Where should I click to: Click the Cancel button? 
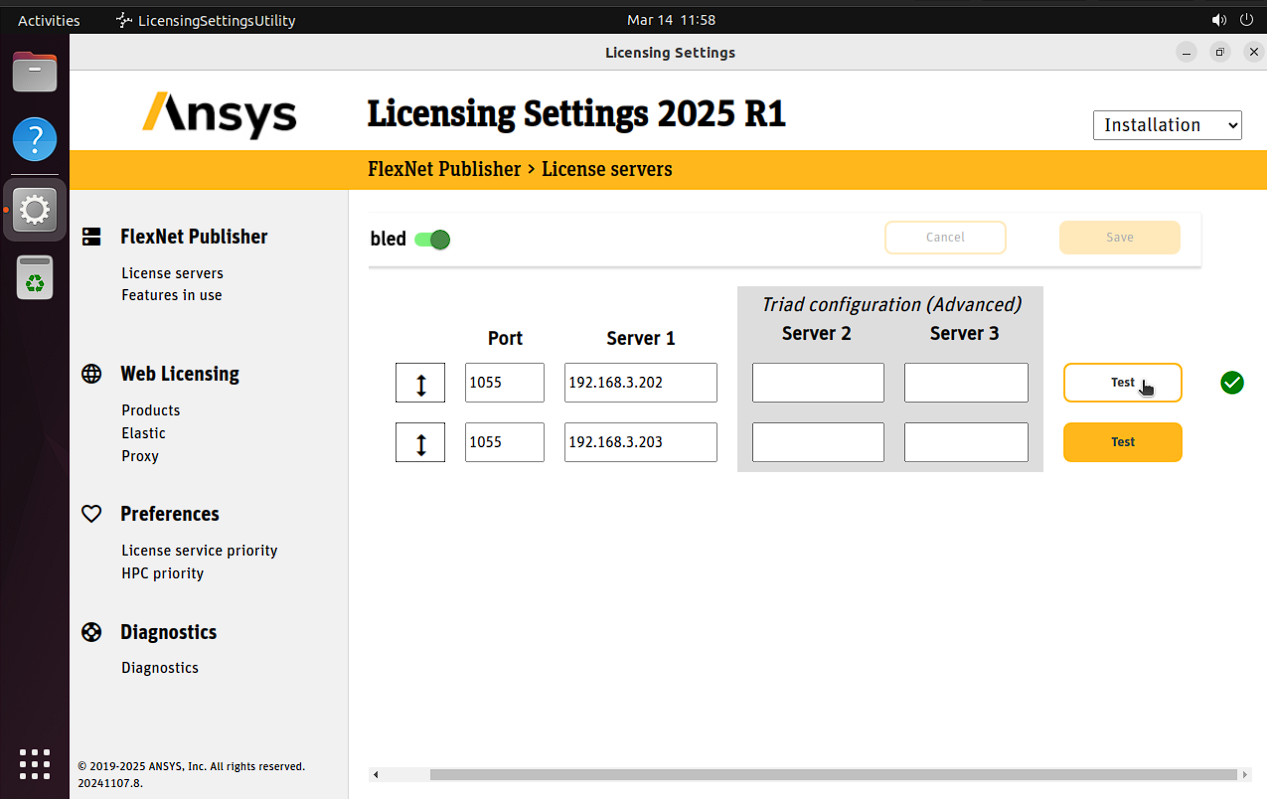tap(945, 237)
